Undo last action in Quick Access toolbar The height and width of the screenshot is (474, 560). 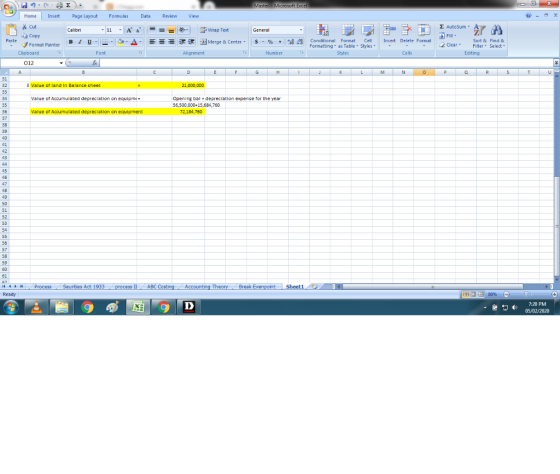point(33,5)
